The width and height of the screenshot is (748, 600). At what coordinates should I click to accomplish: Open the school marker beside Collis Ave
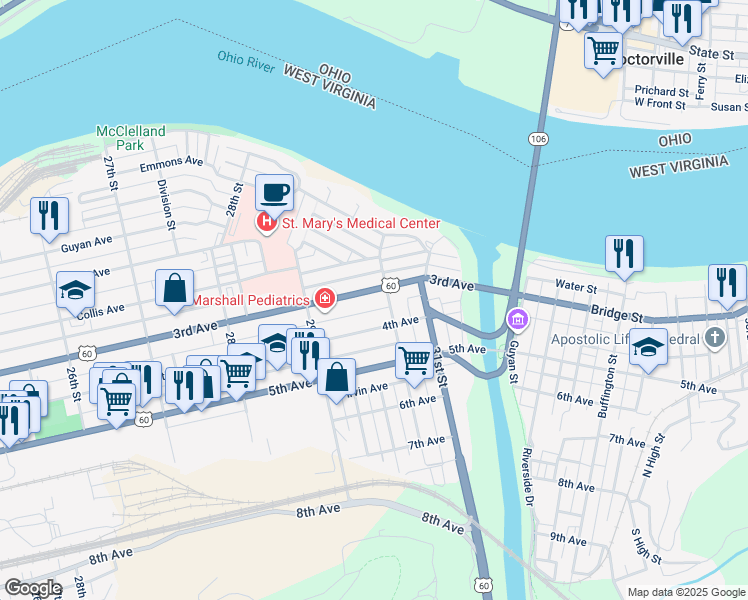75,291
